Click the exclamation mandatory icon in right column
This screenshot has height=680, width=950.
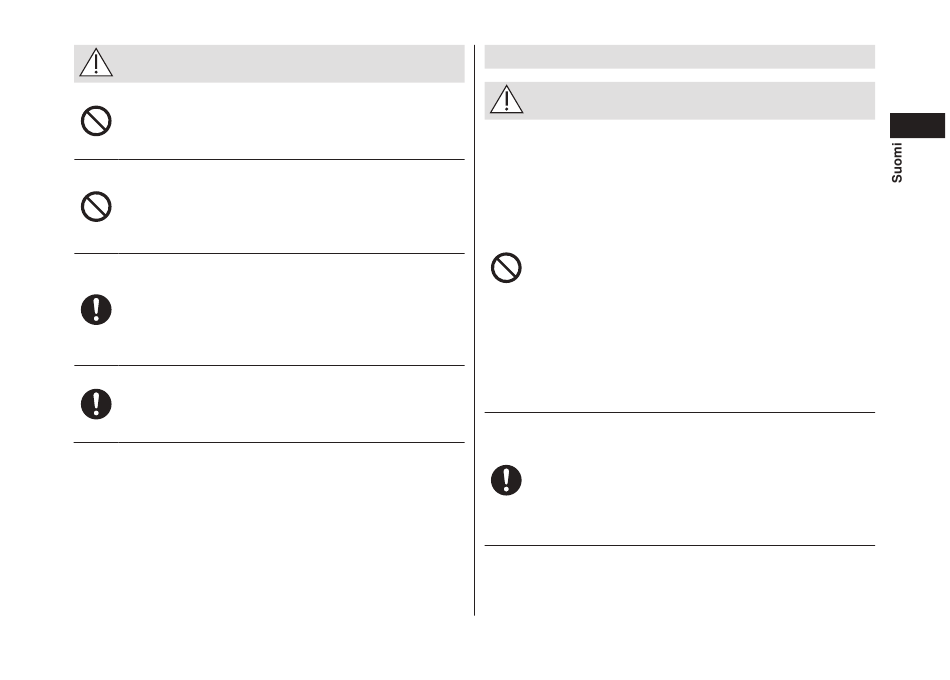point(507,481)
